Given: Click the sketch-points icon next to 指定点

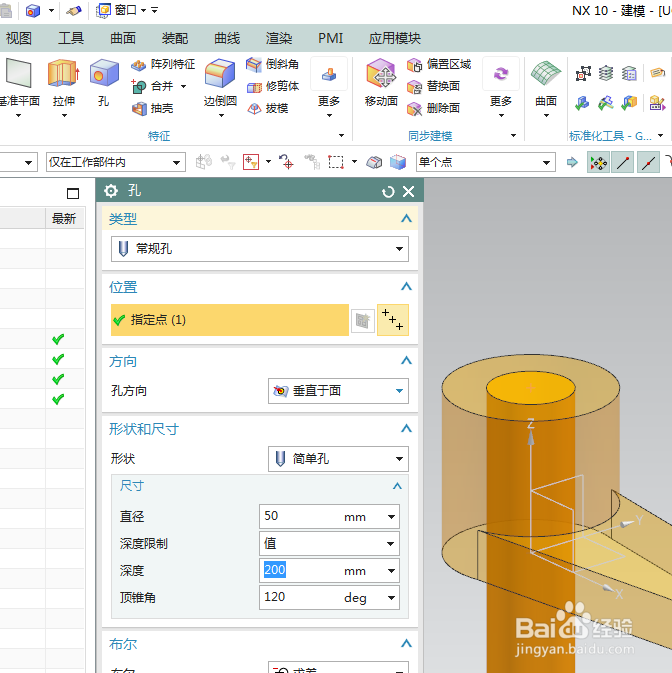Looking at the screenshot, I should click(x=393, y=320).
